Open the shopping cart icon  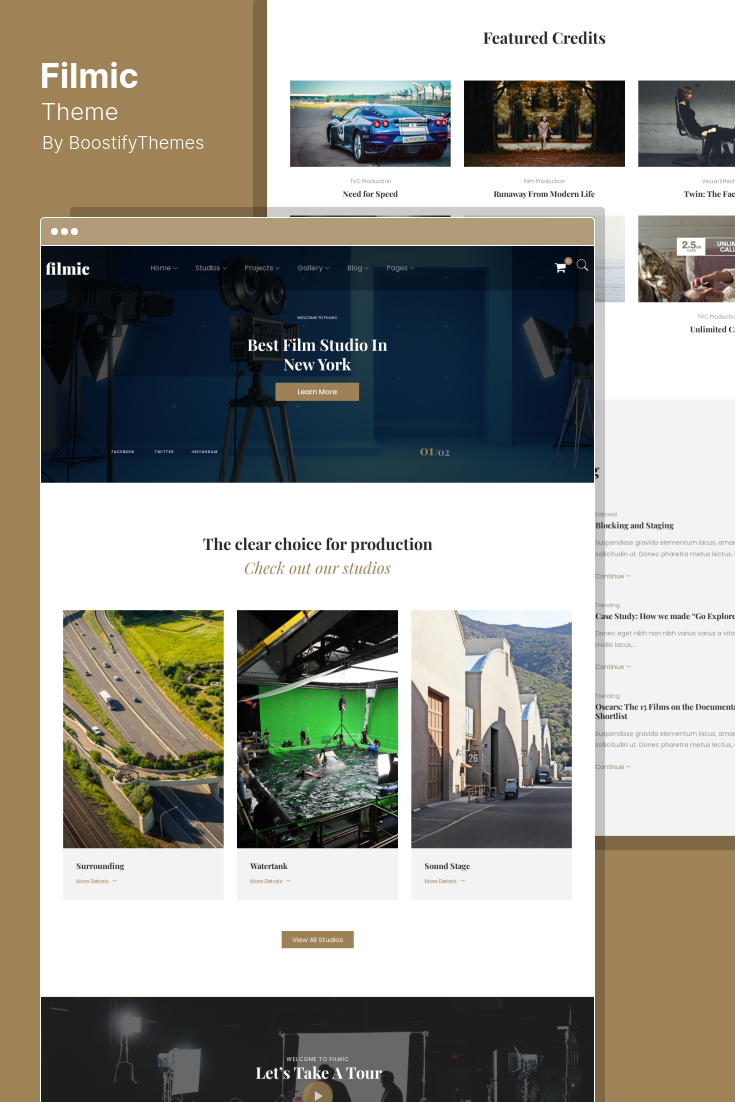(x=561, y=267)
